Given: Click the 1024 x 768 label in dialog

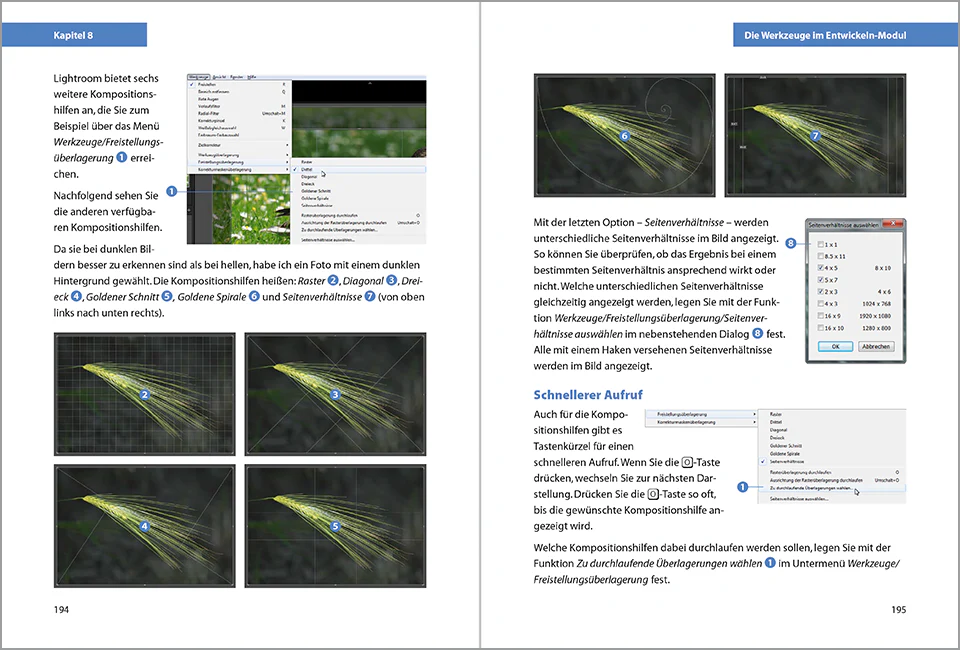Looking at the screenshot, I should pyautogui.click(x=876, y=304).
